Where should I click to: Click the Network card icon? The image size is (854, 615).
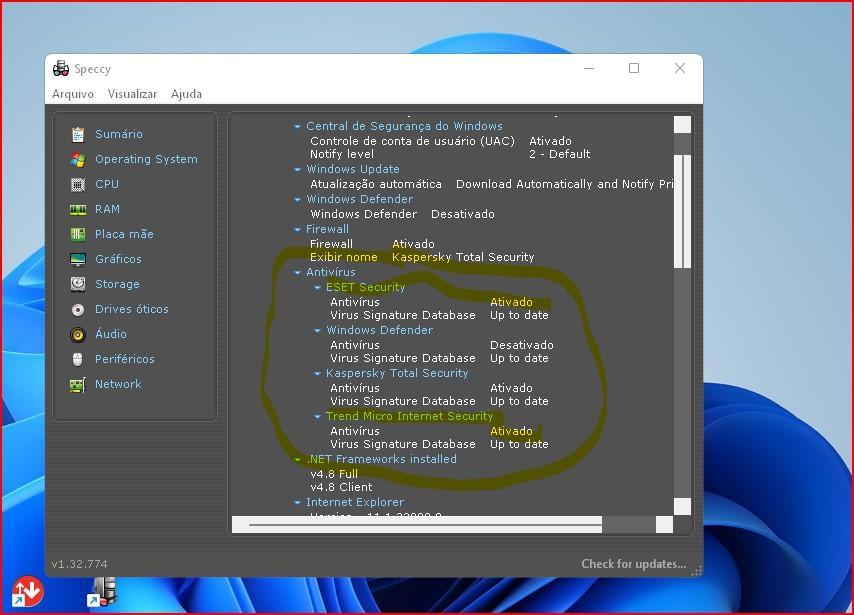(78, 385)
